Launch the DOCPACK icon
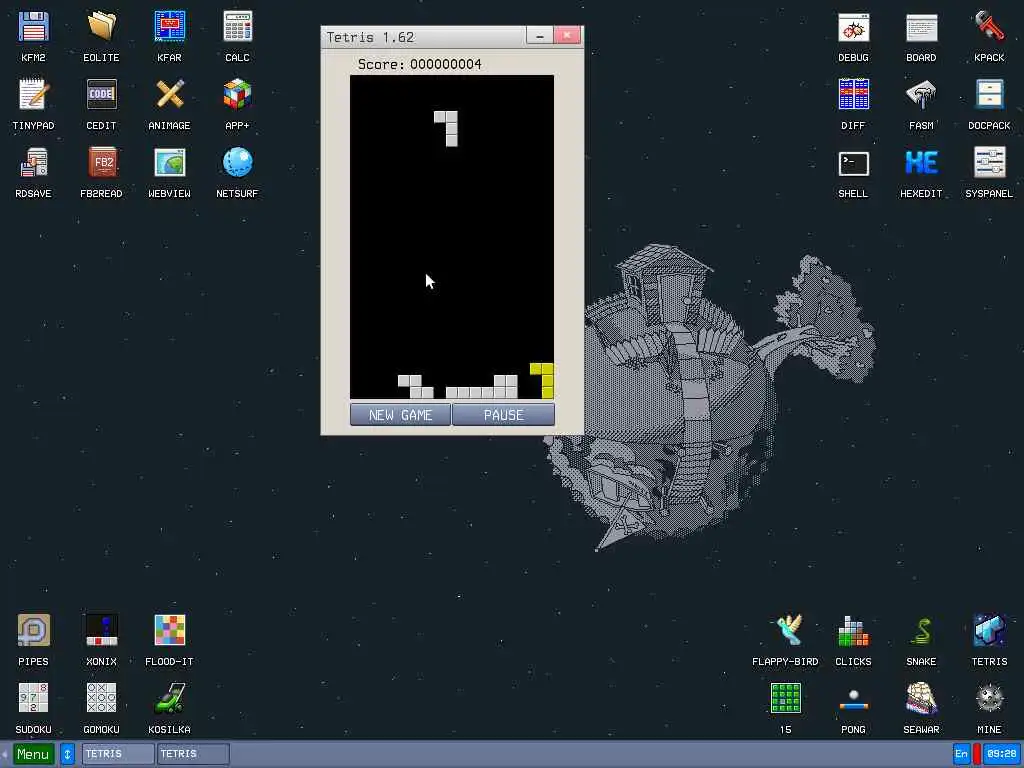Image resolution: width=1024 pixels, height=768 pixels. tap(989, 95)
